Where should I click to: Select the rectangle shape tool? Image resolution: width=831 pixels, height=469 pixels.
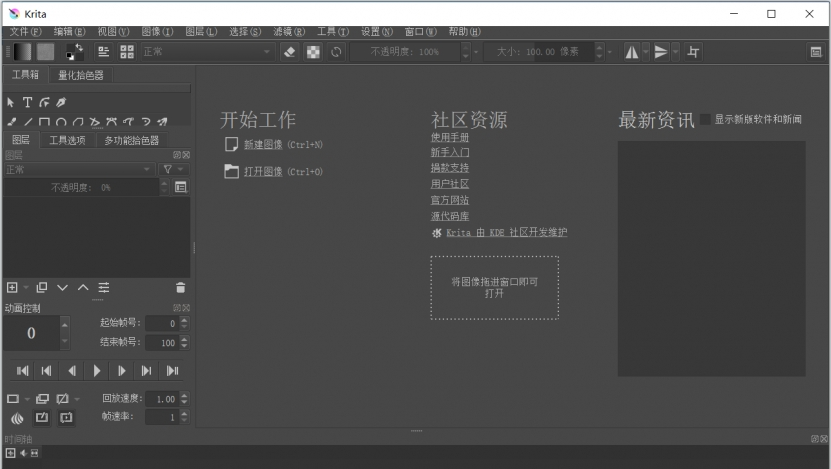click(45, 122)
